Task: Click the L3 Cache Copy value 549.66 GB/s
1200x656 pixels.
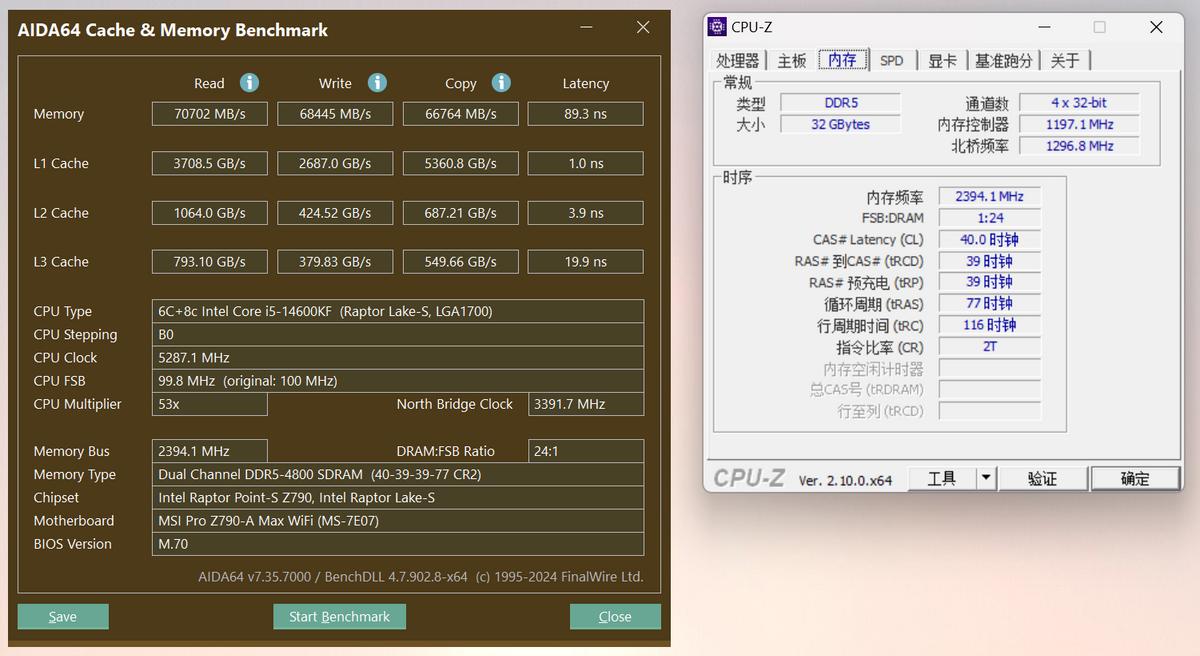Action: point(461,262)
